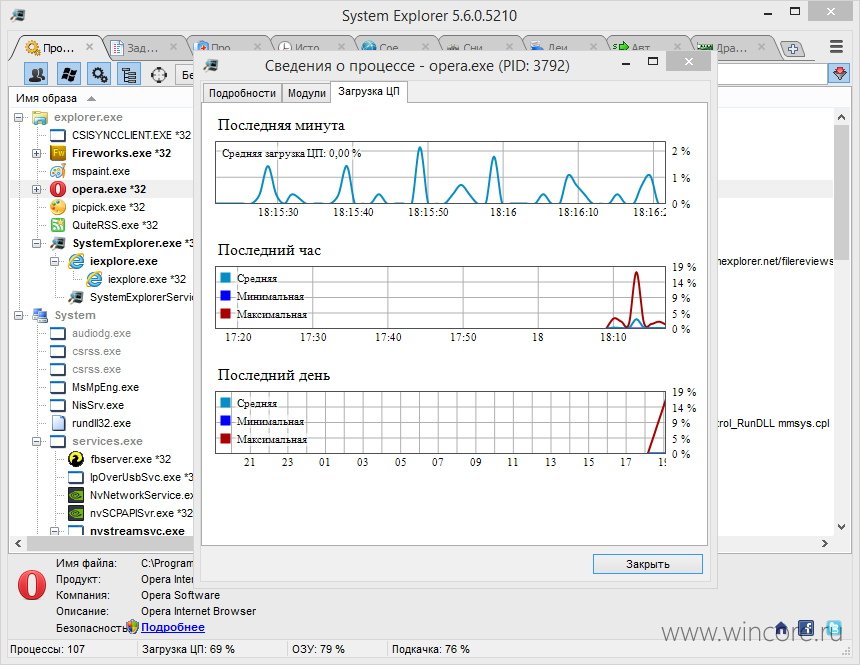This screenshot has width=860, height=665.
Task: Close the Дра… tab with its X
Action: 761,47
